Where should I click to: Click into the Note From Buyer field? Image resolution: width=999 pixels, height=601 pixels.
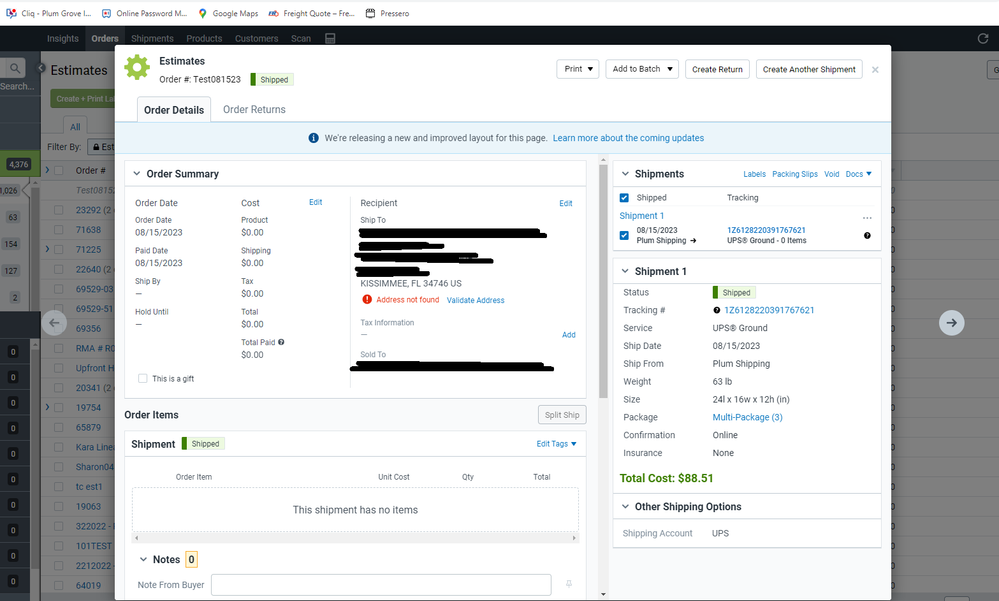380,584
